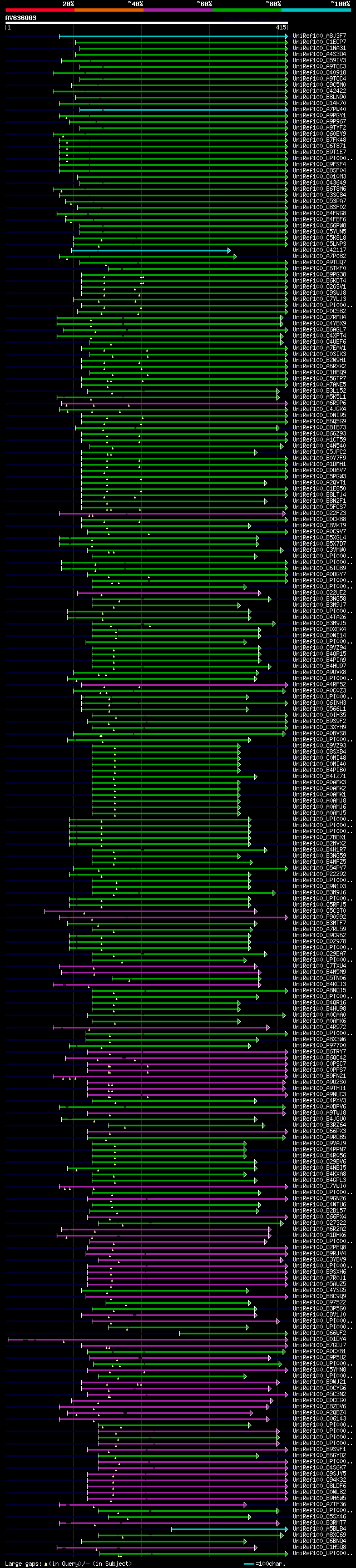Click hit label UniRef100_C4JGK4
The width and height of the screenshot is (356, 1568).
[x=319, y=409]
